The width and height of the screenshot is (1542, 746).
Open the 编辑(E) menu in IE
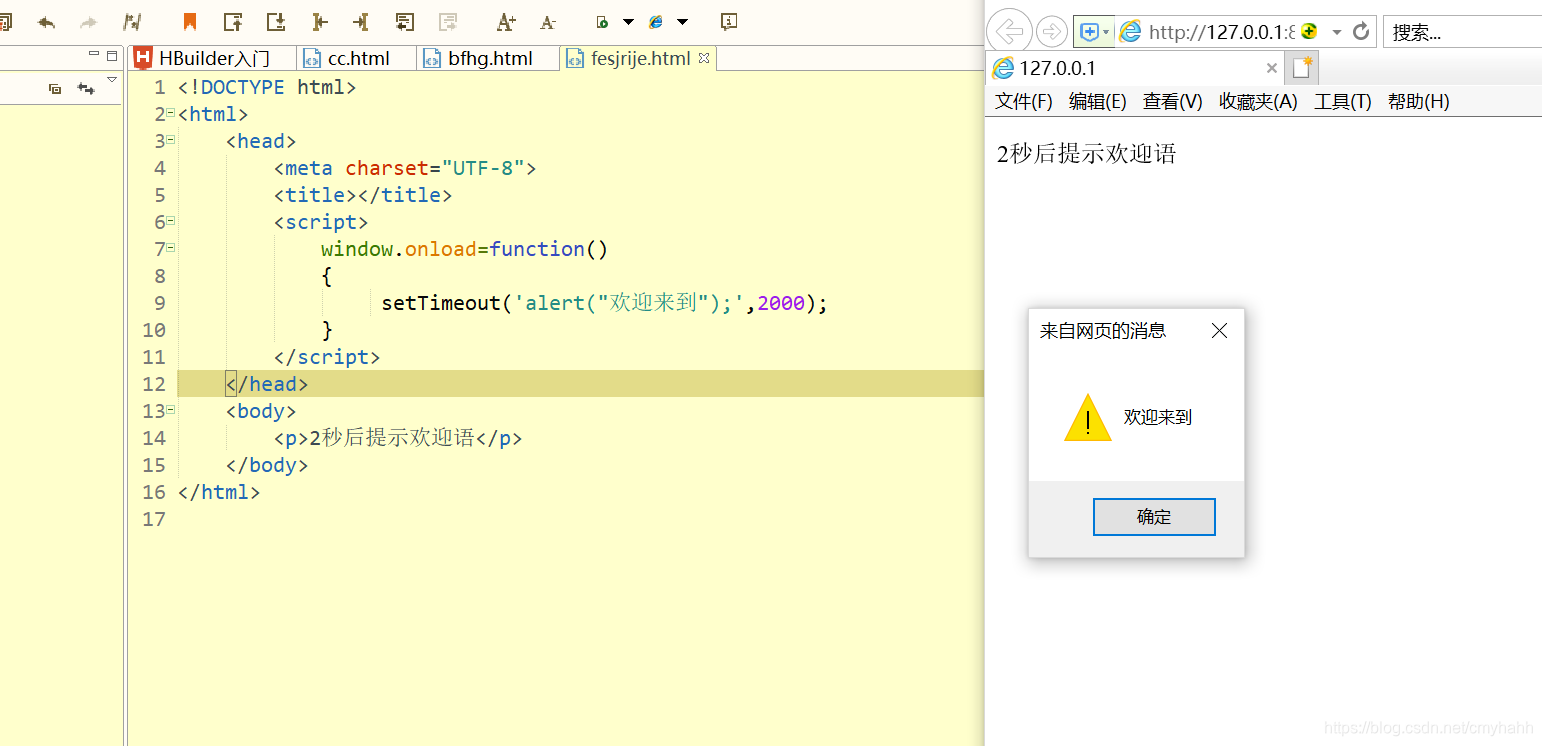click(x=1097, y=101)
